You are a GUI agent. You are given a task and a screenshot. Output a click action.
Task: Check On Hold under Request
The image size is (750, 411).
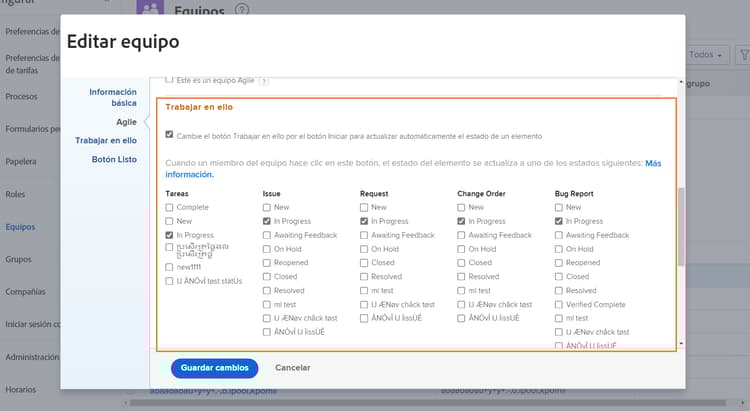pos(364,249)
